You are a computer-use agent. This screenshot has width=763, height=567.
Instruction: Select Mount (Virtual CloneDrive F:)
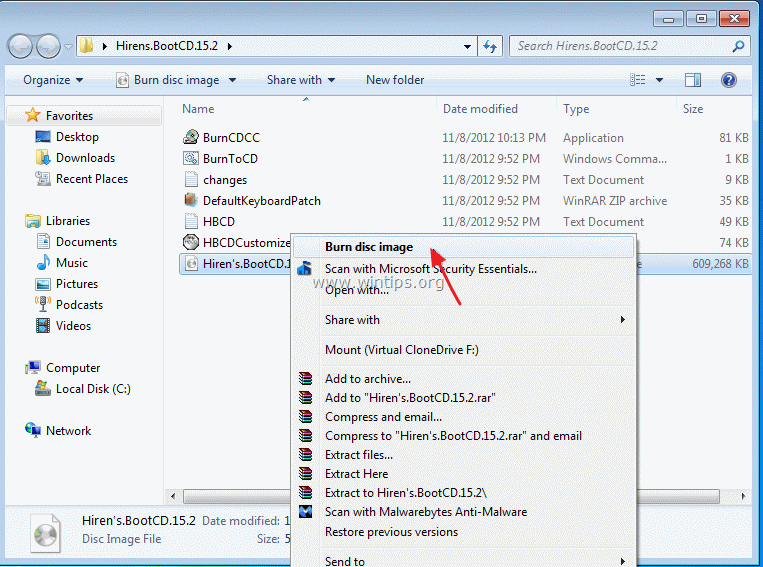coord(464,349)
